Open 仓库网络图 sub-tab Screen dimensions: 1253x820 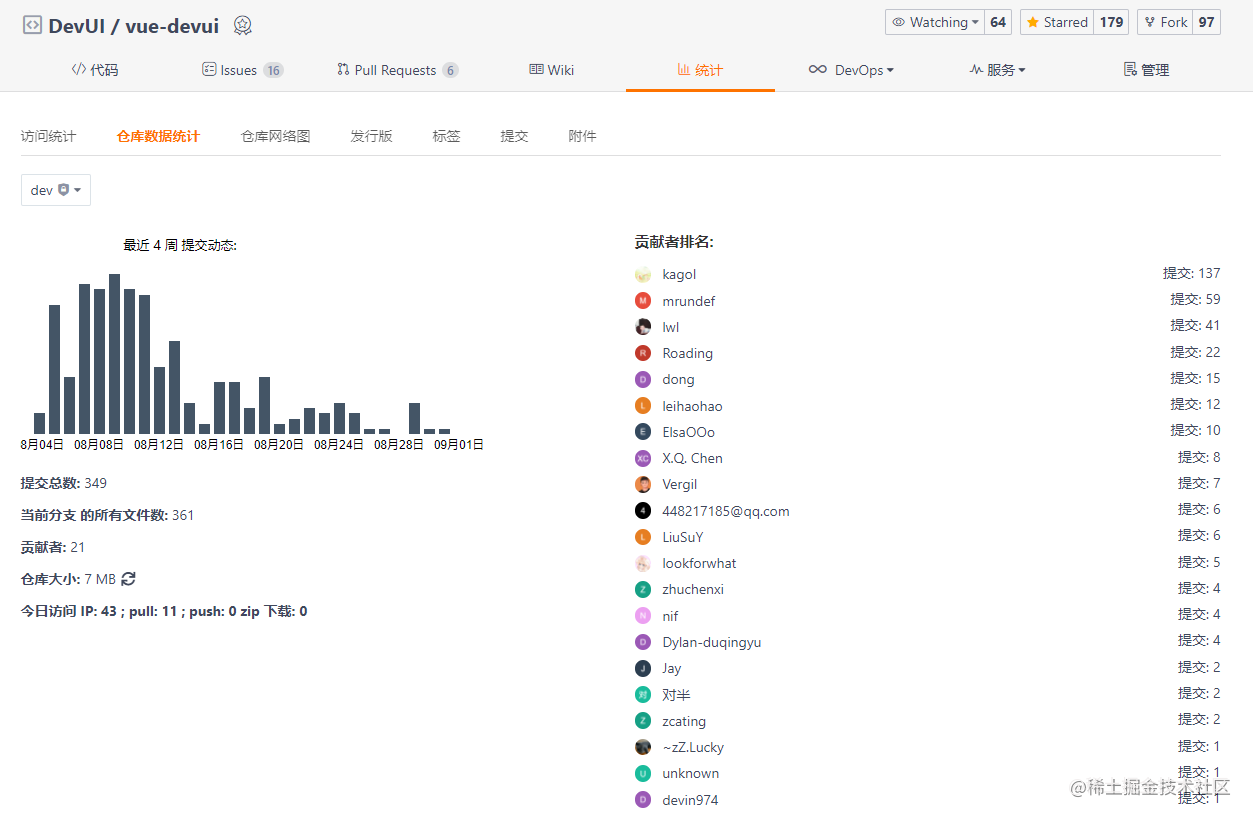(x=275, y=136)
